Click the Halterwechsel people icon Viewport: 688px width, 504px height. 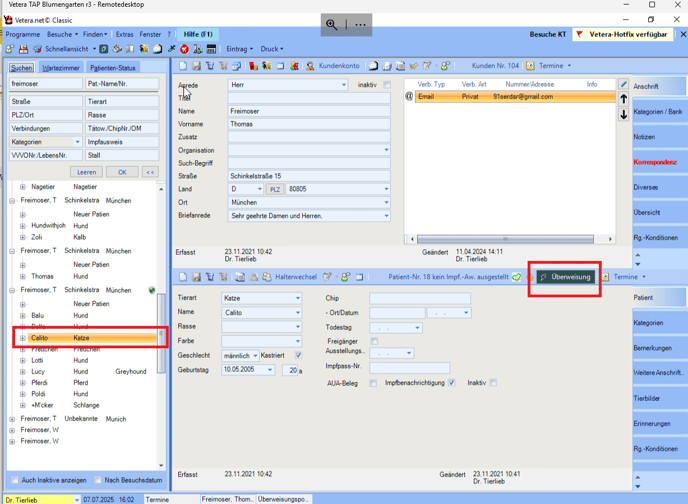click(x=267, y=277)
